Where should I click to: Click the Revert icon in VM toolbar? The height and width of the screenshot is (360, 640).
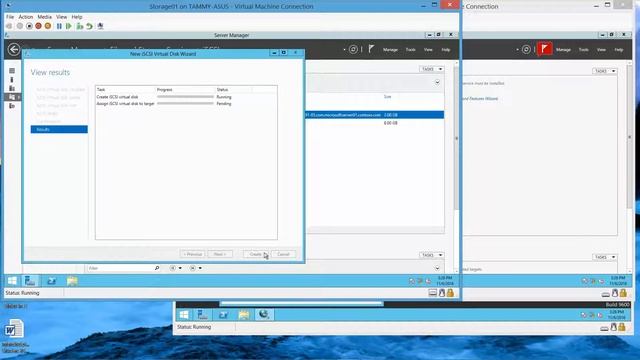tap(89, 26)
